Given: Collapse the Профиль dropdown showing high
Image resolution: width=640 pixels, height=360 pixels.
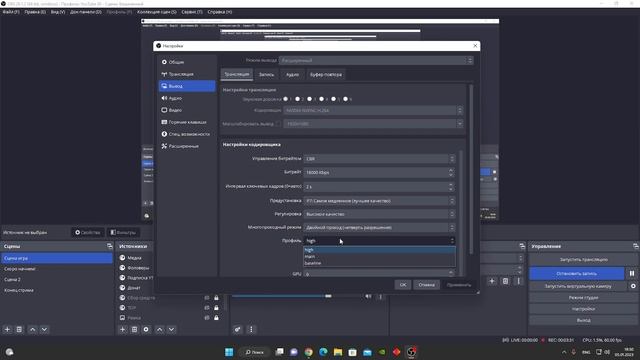Looking at the screenshot, I should pos(379,241).
